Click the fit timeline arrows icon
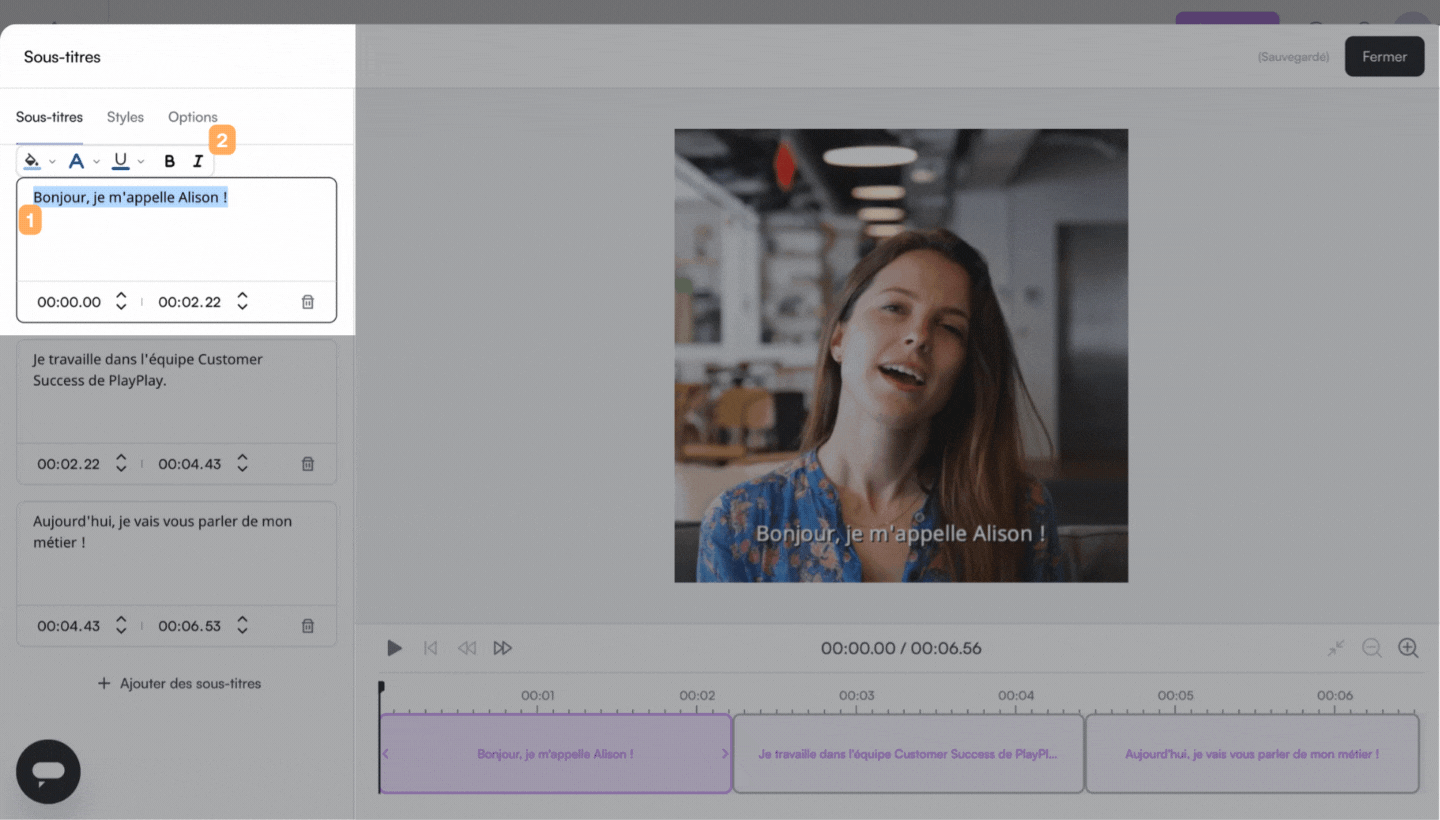Screen dimensions: 1440x820 1336,648
